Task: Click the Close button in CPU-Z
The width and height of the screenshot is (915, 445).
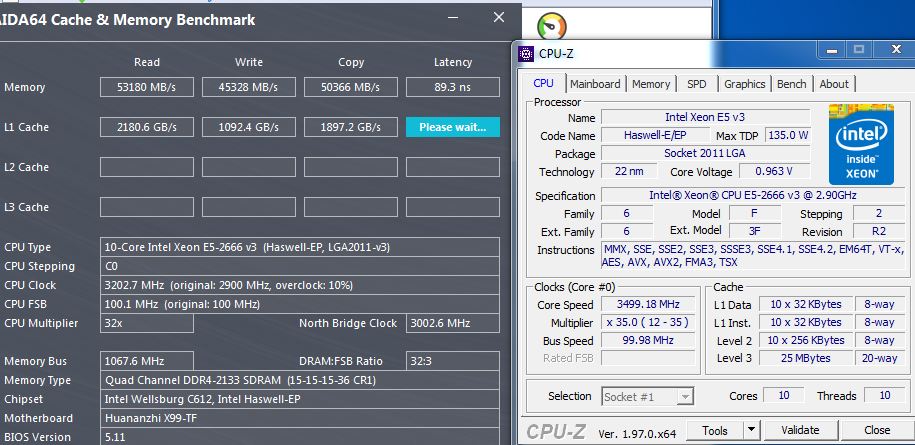Action: [877, 430]
